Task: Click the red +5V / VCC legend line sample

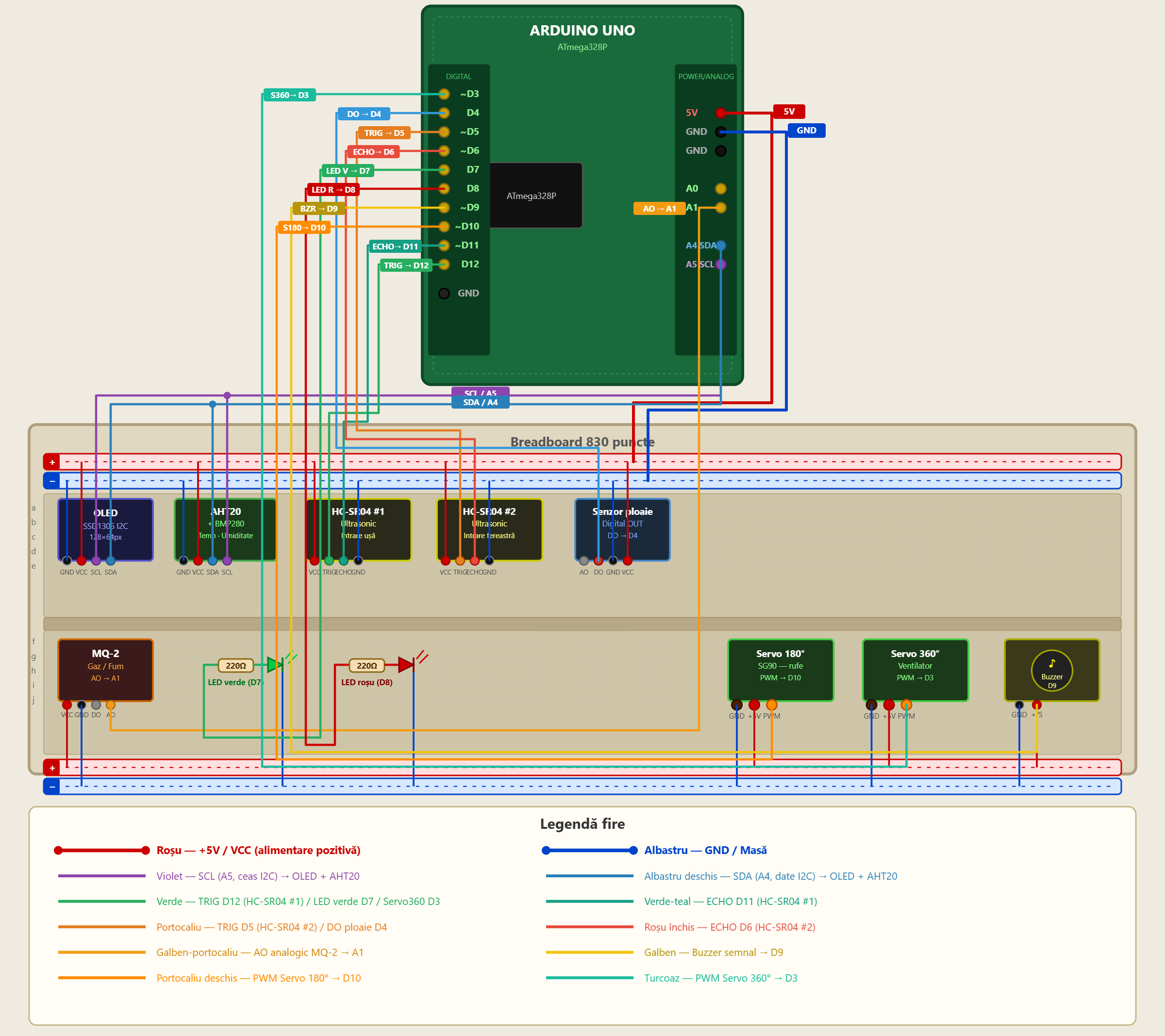Action: click(x=101, y=850)
